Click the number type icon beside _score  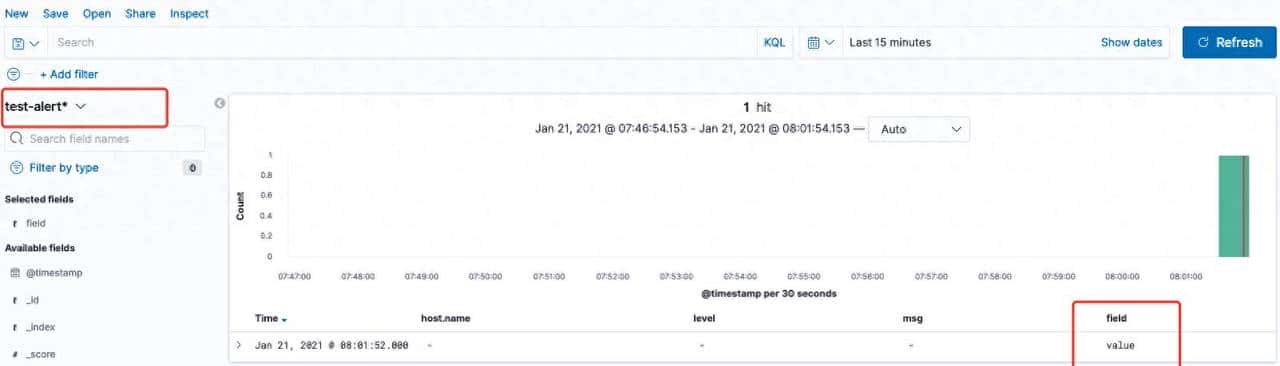point(15,354)
